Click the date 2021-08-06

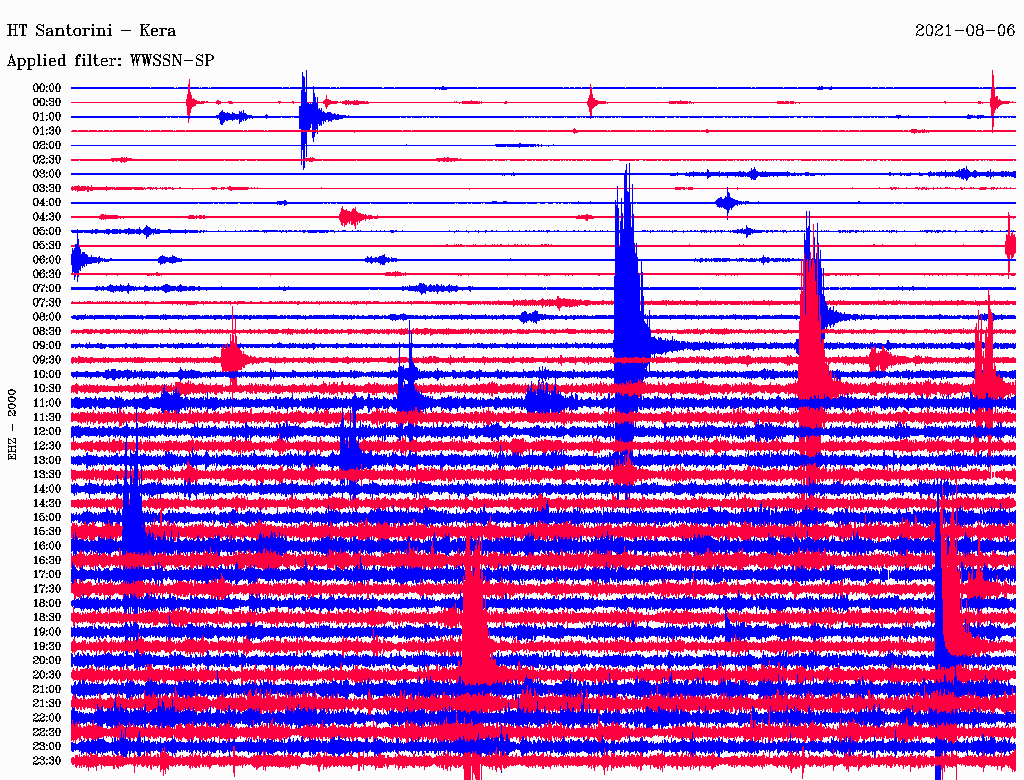[965, 31]
